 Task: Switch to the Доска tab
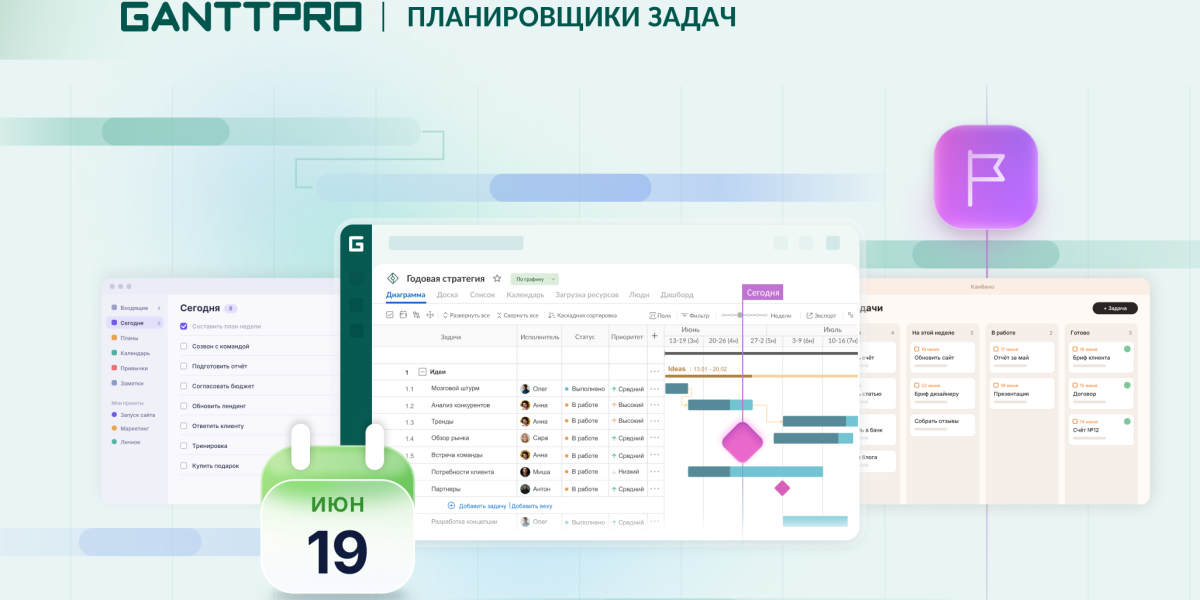coord(447,295)
